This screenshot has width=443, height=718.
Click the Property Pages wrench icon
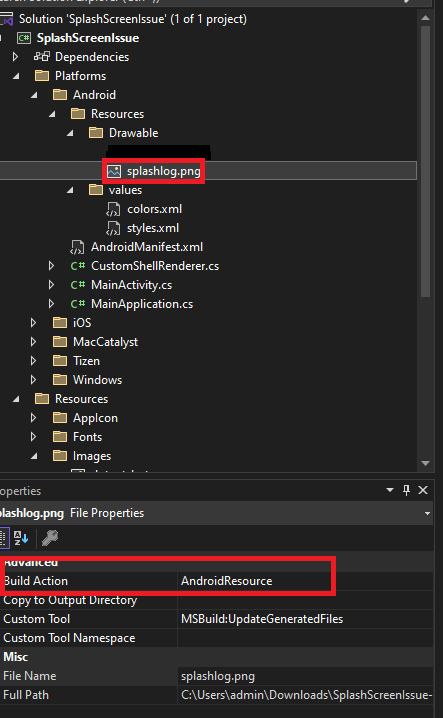click(x=50, y=538)
